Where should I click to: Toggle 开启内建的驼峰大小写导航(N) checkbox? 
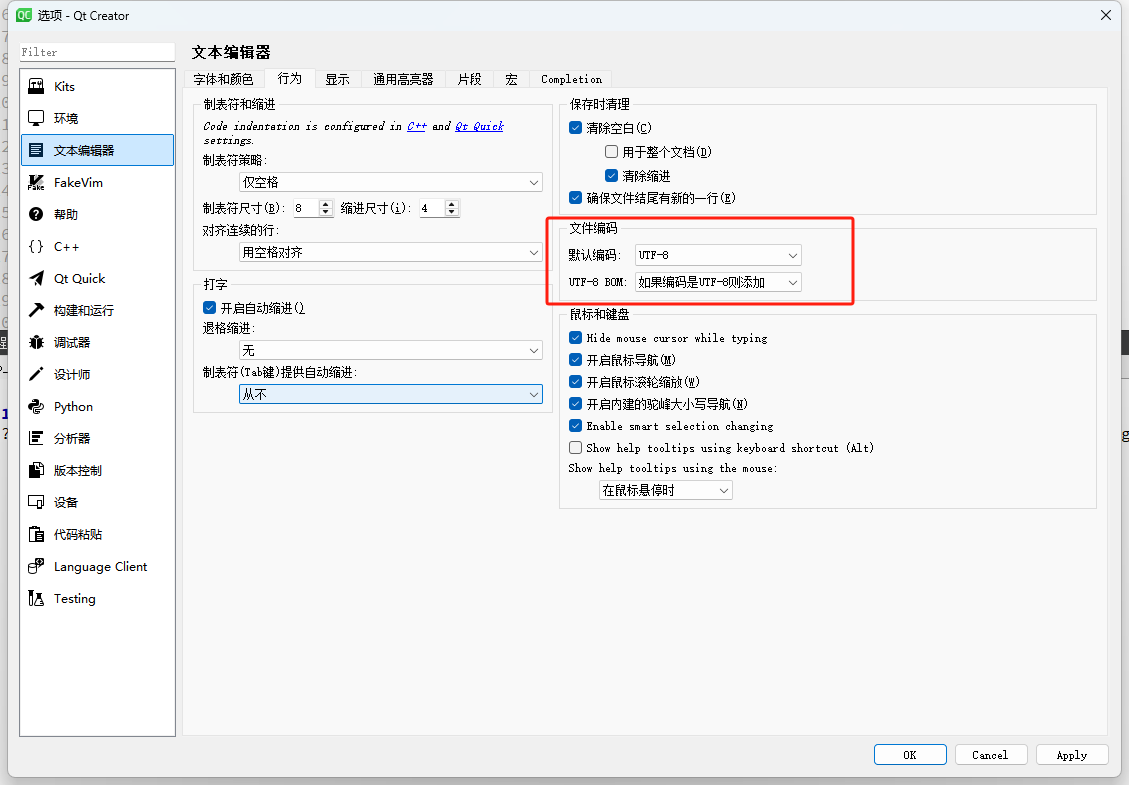pos(575,403)
